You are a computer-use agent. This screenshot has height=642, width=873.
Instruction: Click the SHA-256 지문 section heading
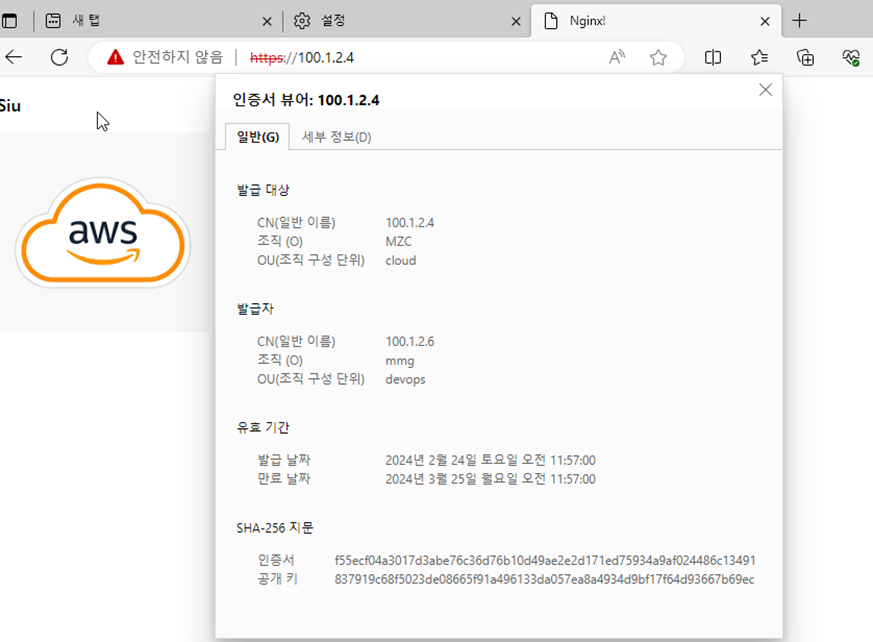pyautogui.click(x=274, y=528)
